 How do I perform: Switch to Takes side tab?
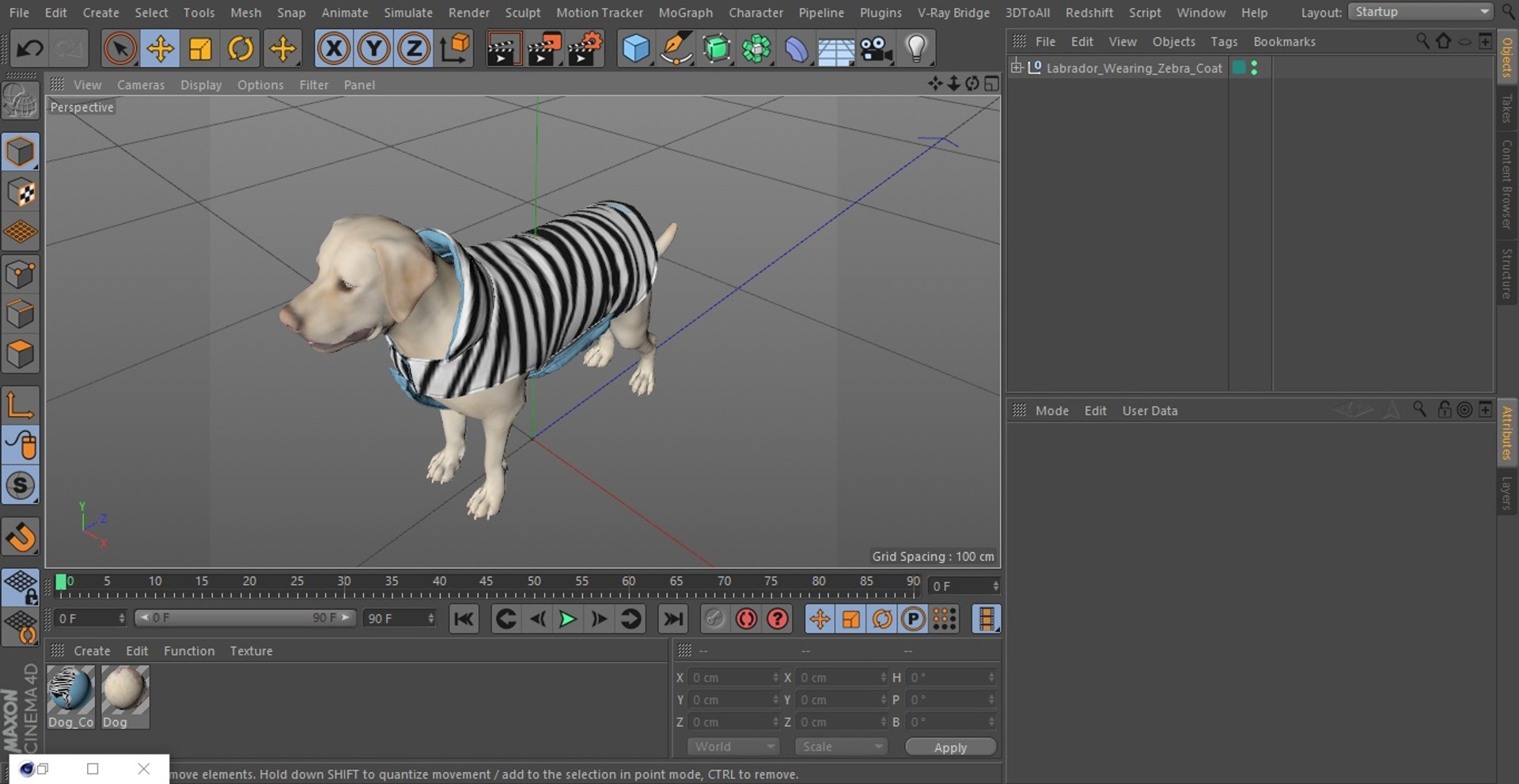tap(1507, 108)
